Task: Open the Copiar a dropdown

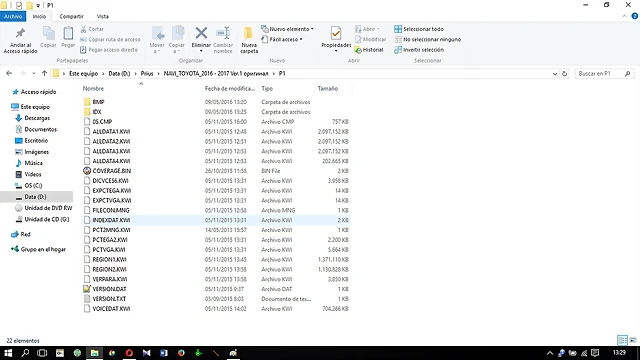Action: point(177,40)
